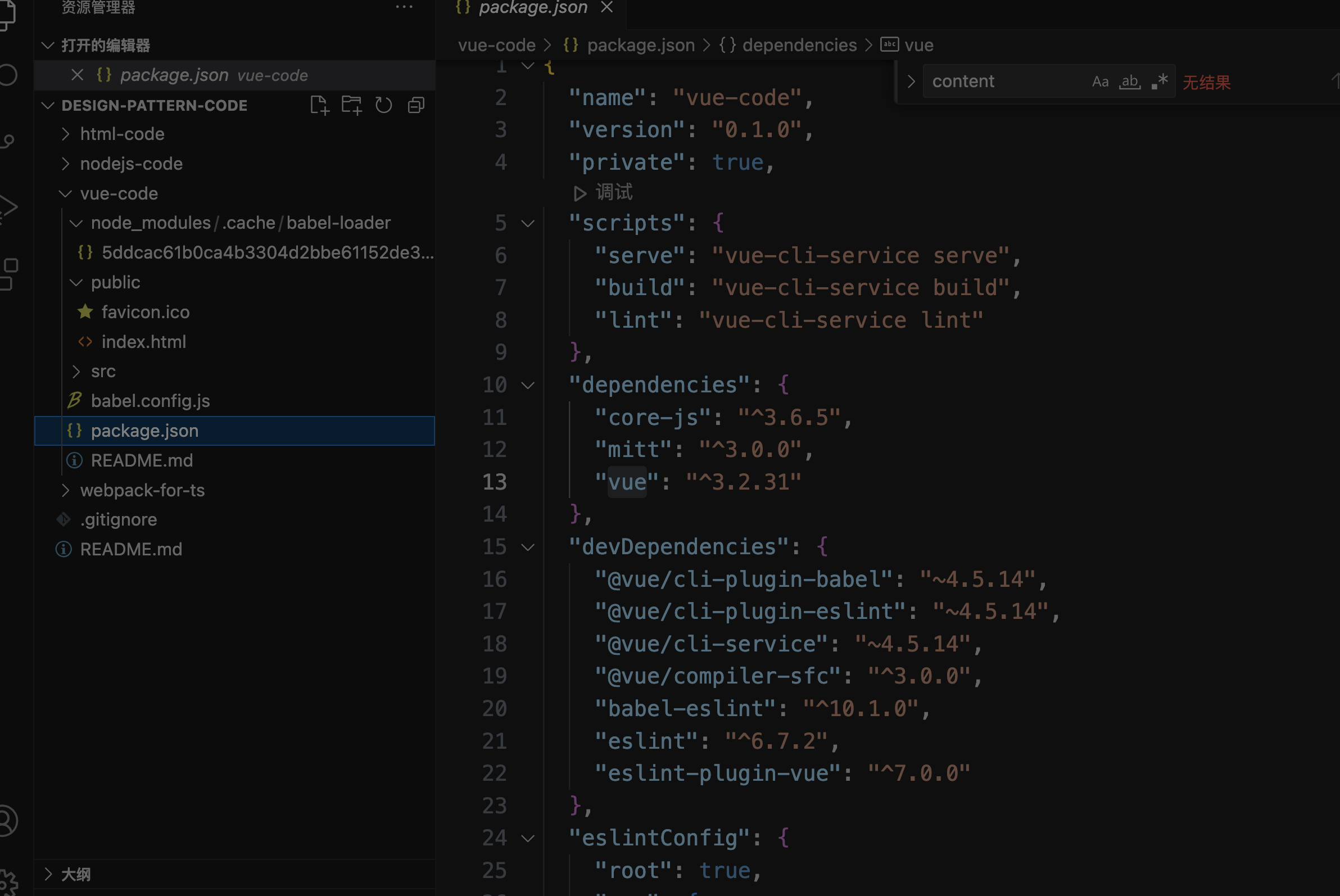Toggle Match Case in find widget

click(1100, 82)
